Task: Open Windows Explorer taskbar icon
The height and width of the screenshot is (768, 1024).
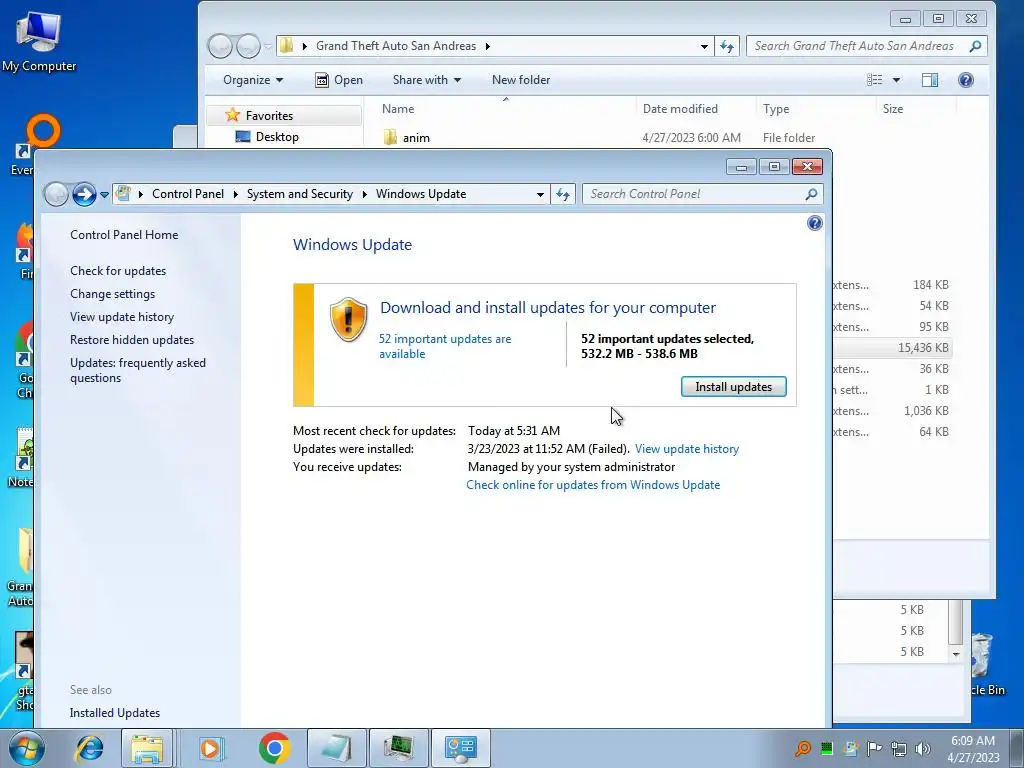Action: tap(147, 748)
